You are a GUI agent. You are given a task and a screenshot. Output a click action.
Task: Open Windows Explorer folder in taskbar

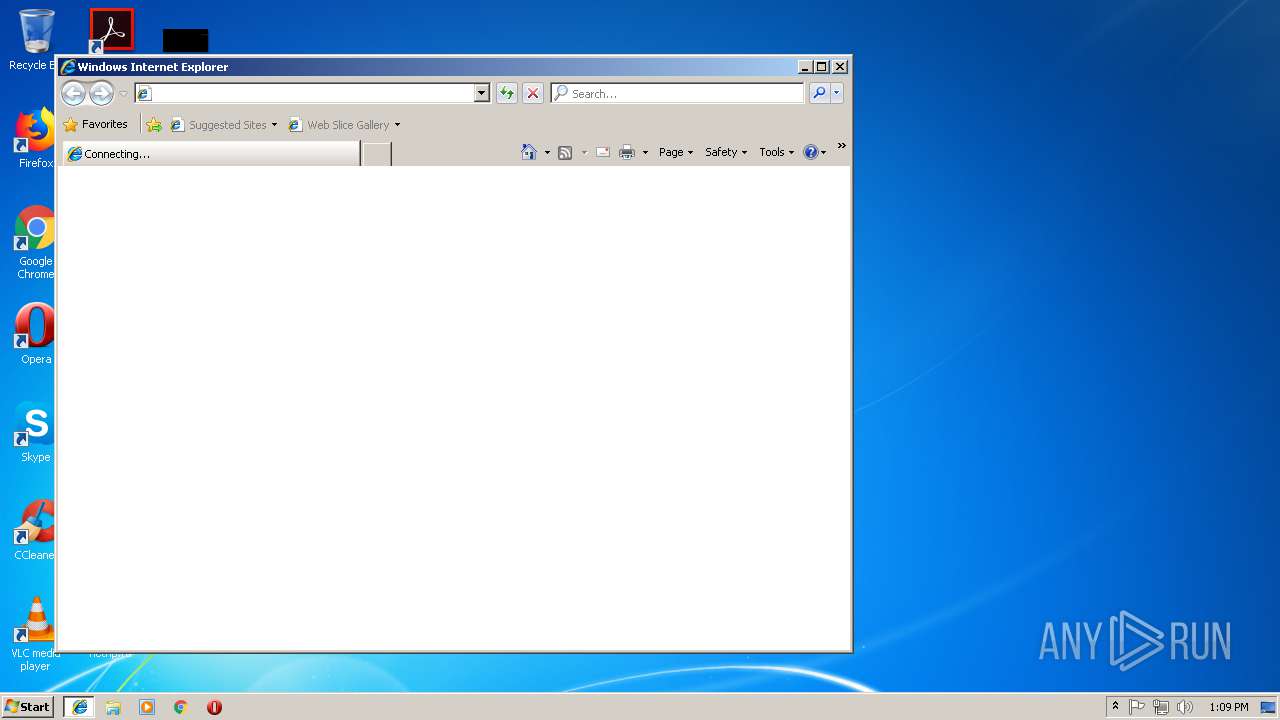[x=113, y=707]
